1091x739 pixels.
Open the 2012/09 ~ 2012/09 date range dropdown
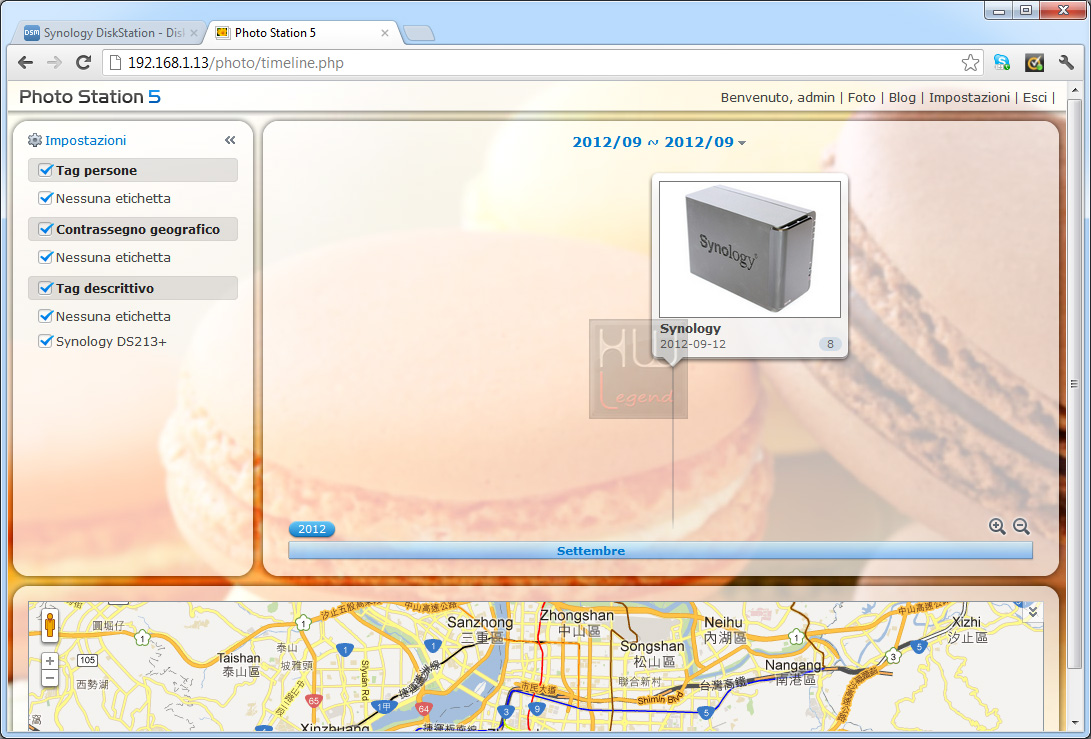(x=659, y=142)
